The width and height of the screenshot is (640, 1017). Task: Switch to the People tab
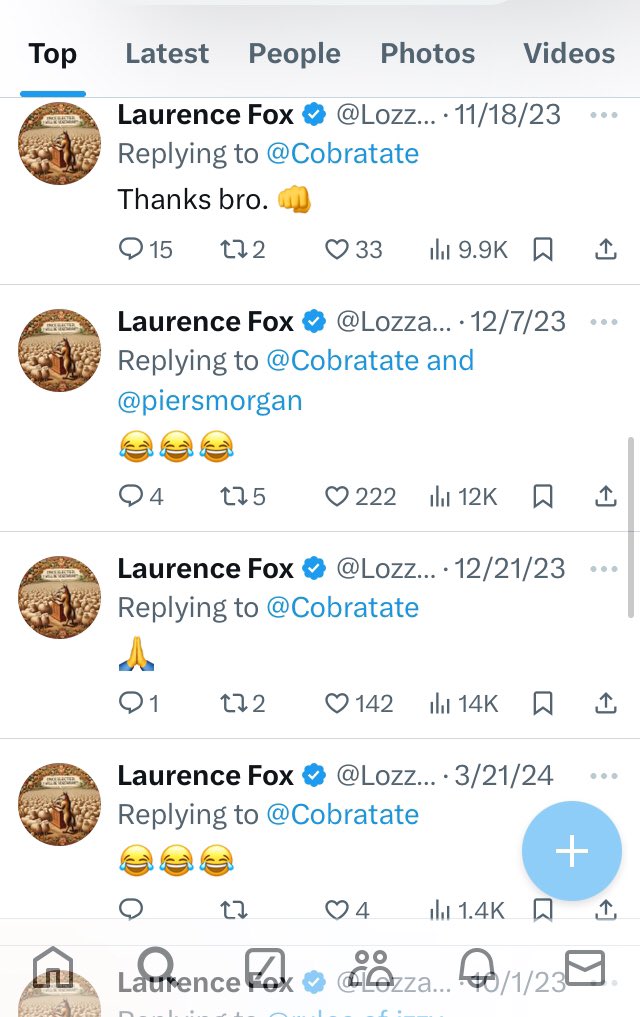coord(294,53)
